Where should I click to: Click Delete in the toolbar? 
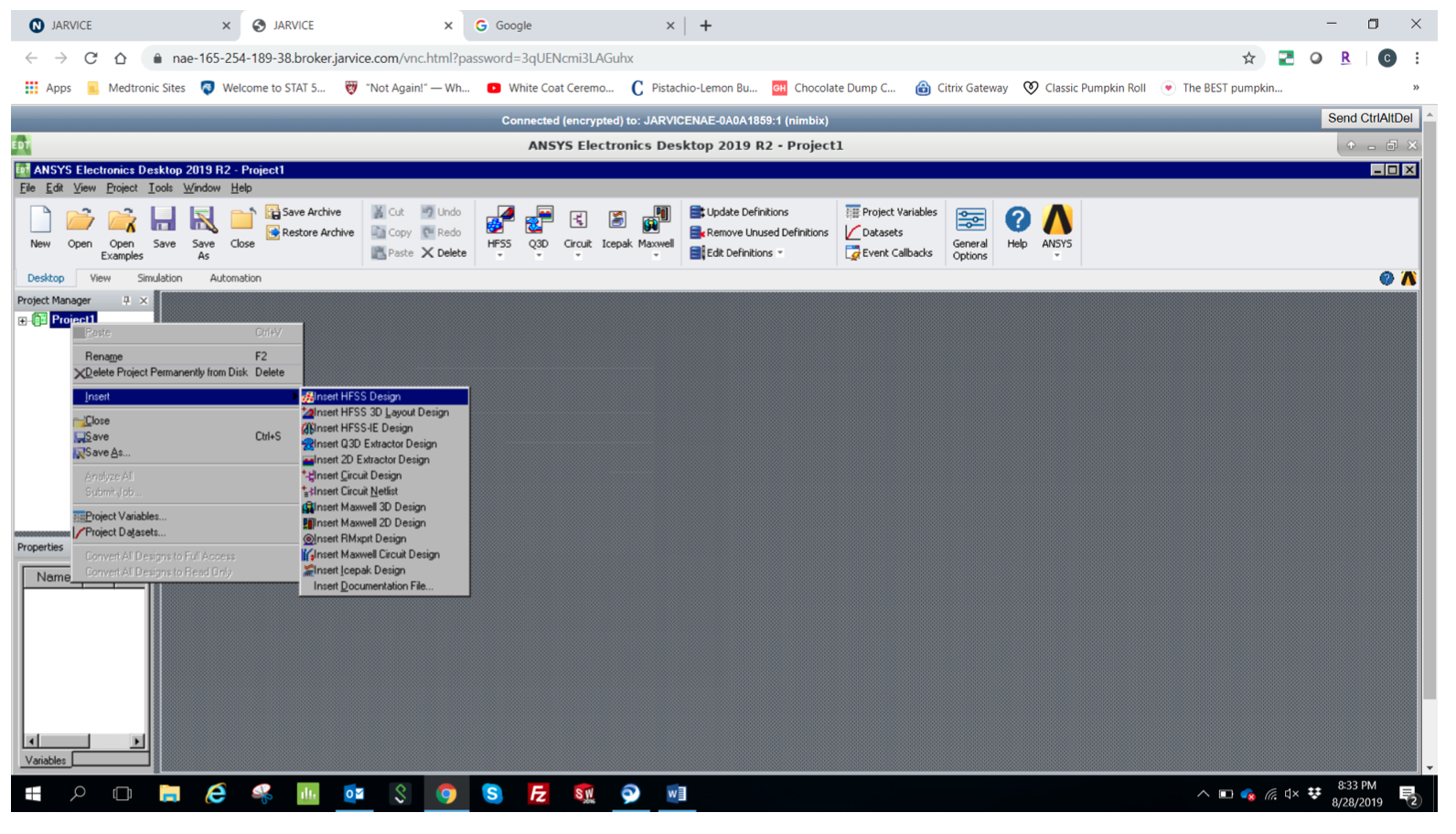444,253
